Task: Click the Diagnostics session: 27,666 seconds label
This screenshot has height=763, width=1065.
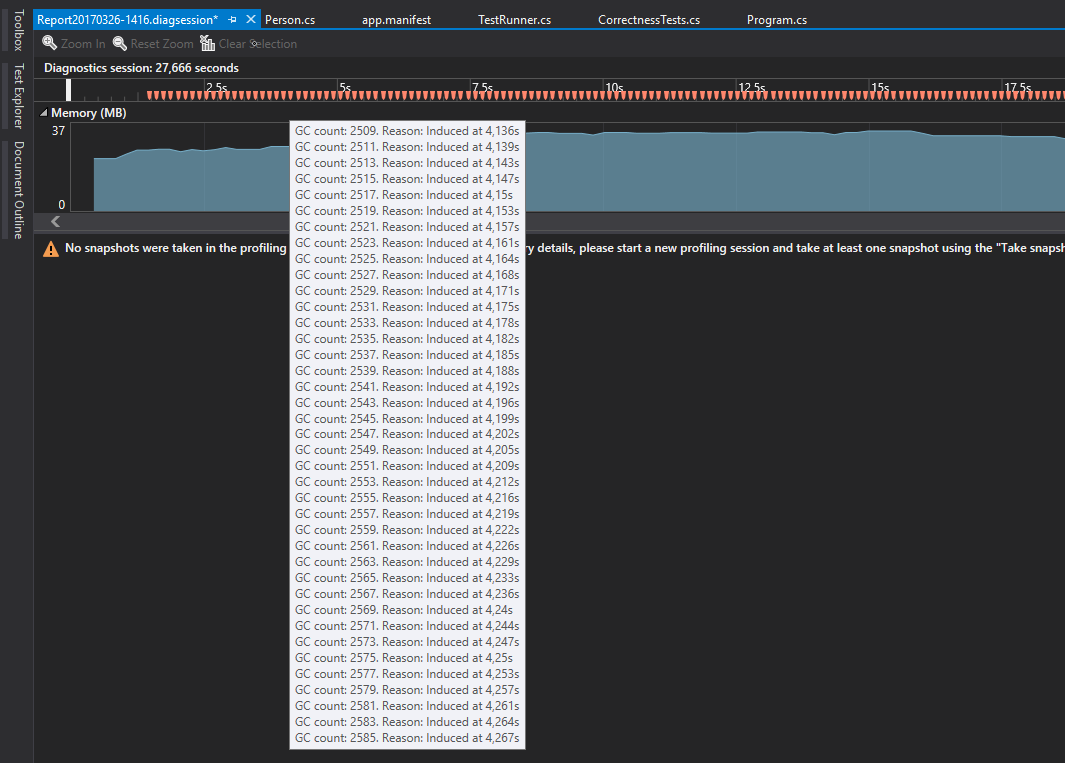Action: [141, 68]
